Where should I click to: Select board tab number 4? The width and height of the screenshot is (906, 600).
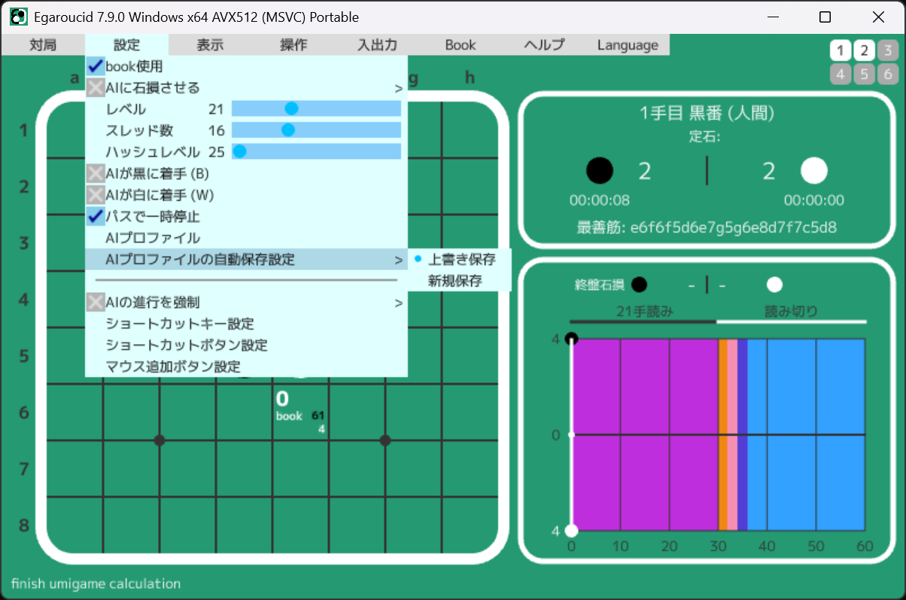[x=841, y=74]
